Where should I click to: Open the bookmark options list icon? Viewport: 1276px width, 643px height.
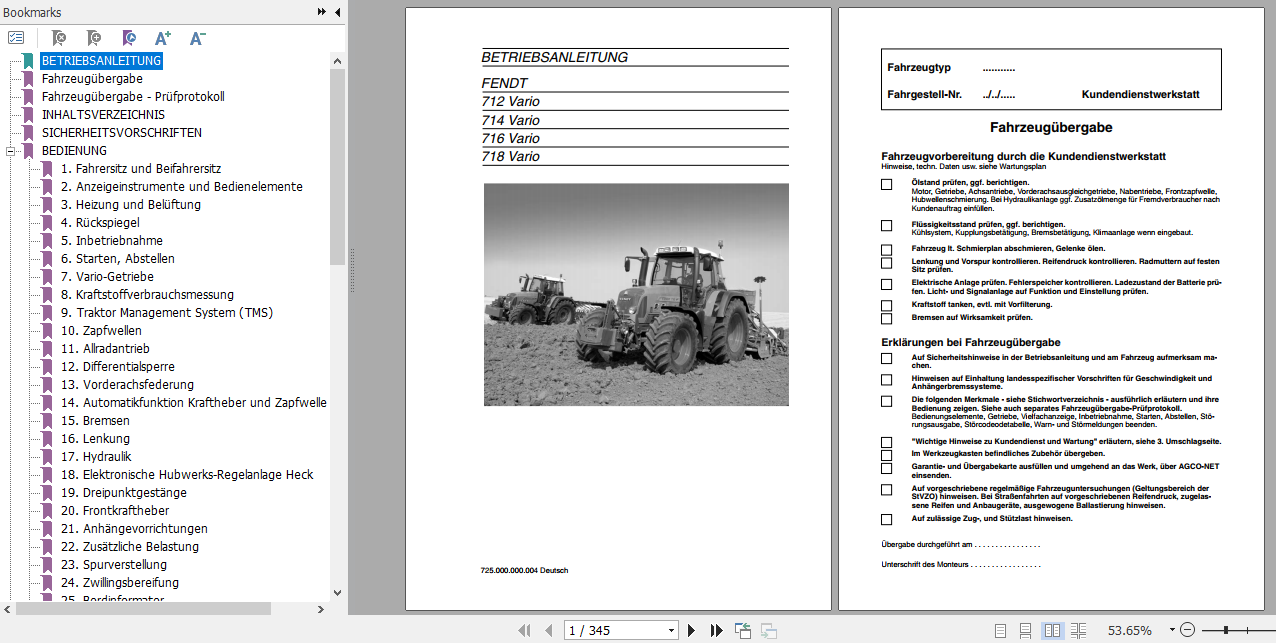click(x=16, y=38)
